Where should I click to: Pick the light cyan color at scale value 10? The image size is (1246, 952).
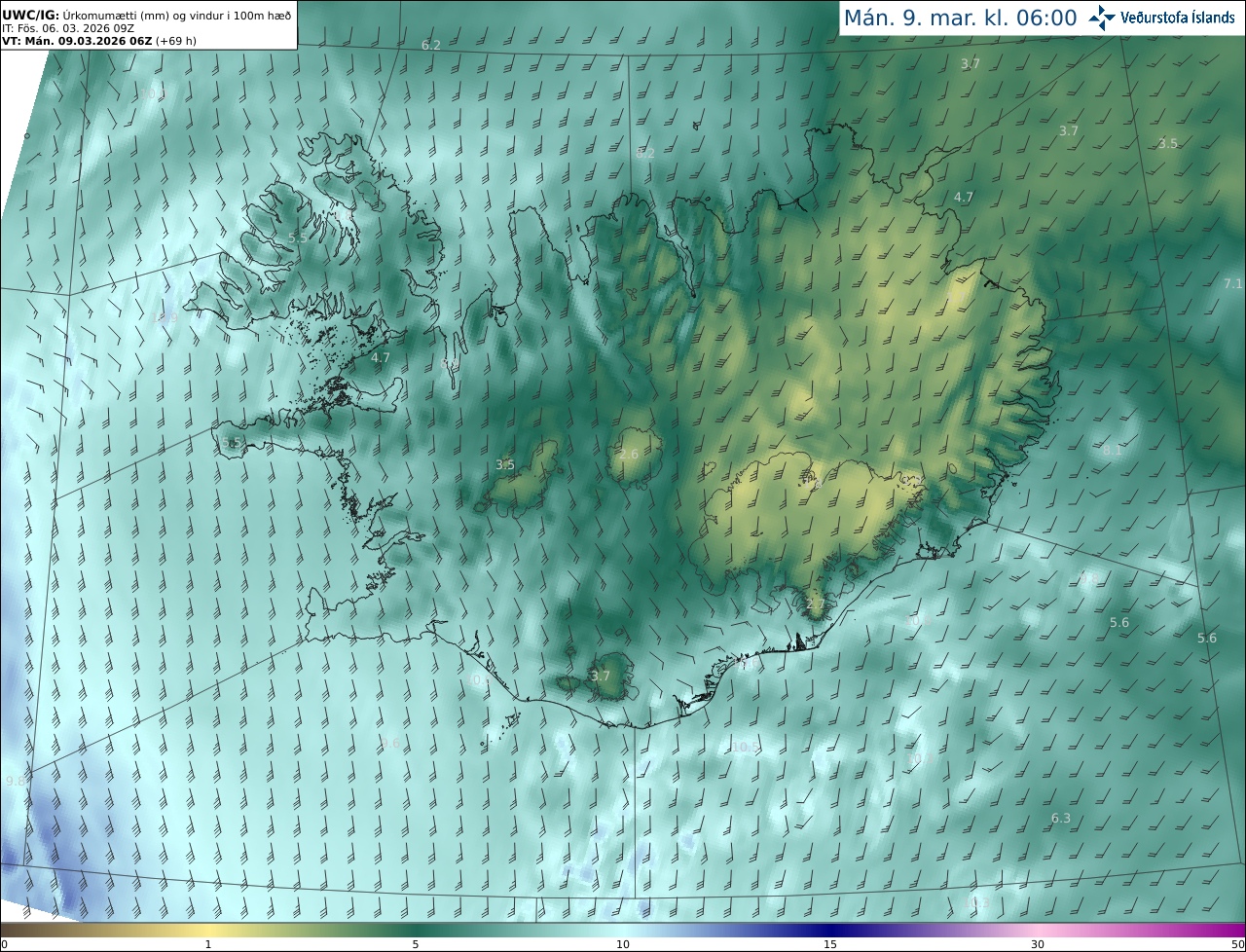[623, 931]
